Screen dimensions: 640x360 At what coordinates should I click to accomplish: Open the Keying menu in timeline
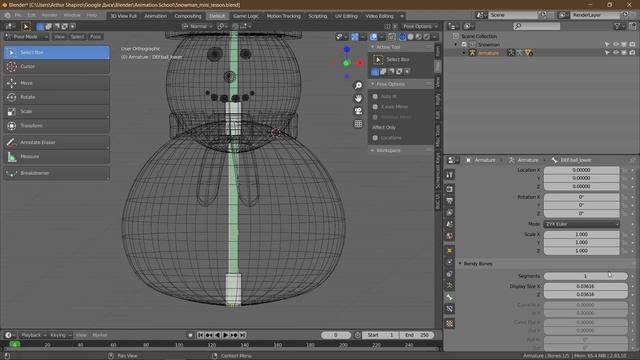pyautogui.click(x=60, y=335)
